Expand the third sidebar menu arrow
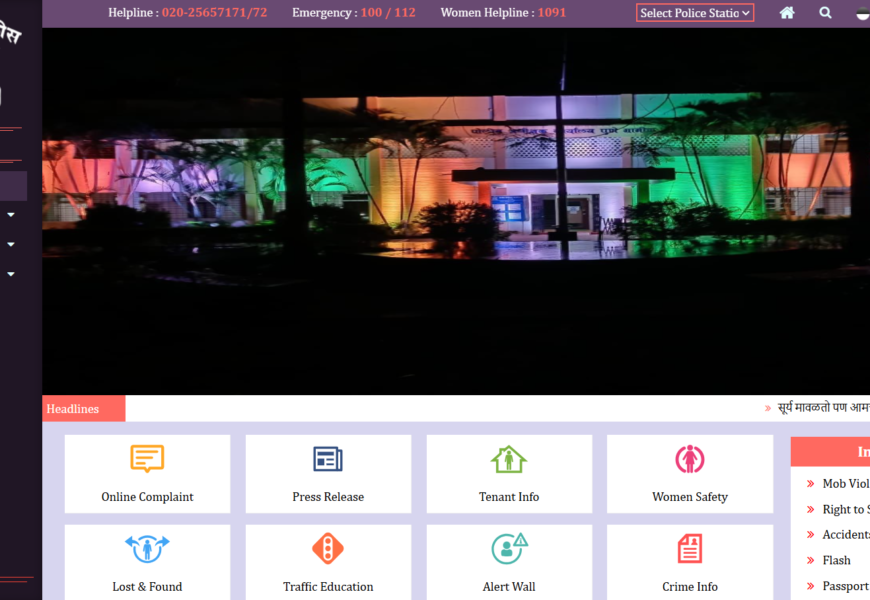The image size is (870, 600). (x=11, y=274)
